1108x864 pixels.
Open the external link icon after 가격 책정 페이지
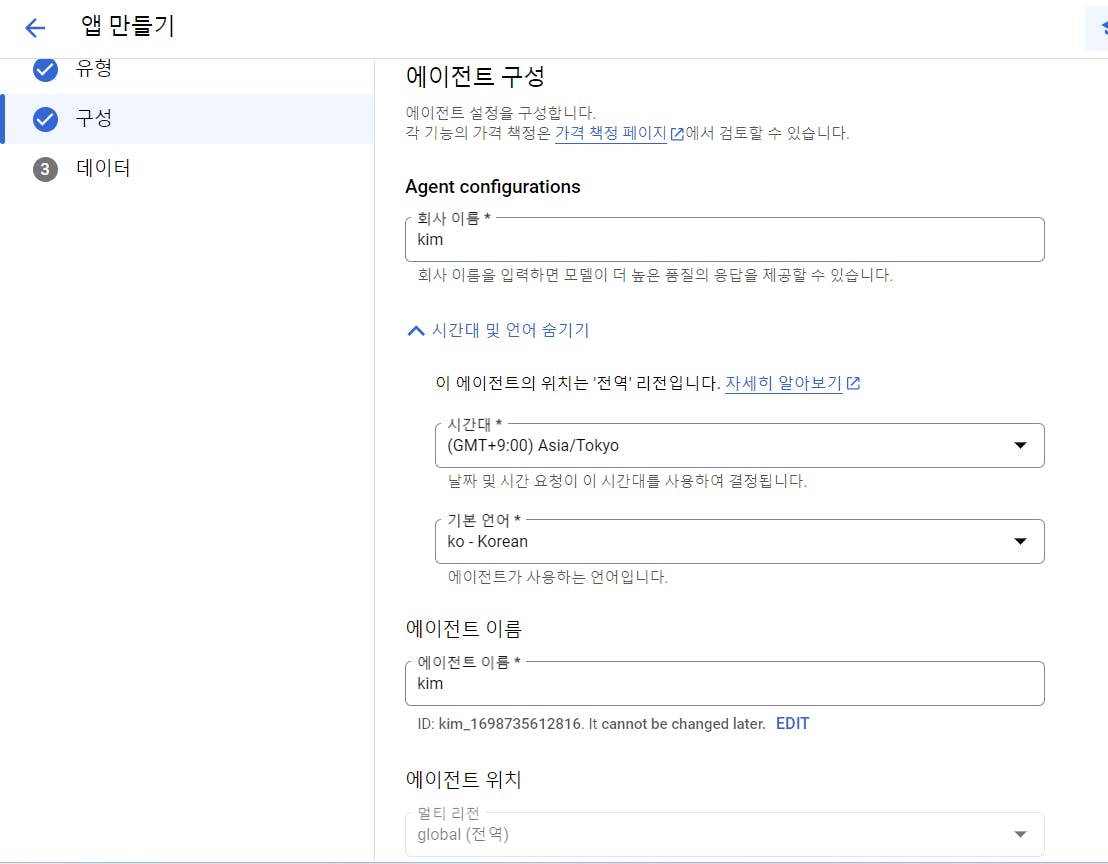pos(677,134)
